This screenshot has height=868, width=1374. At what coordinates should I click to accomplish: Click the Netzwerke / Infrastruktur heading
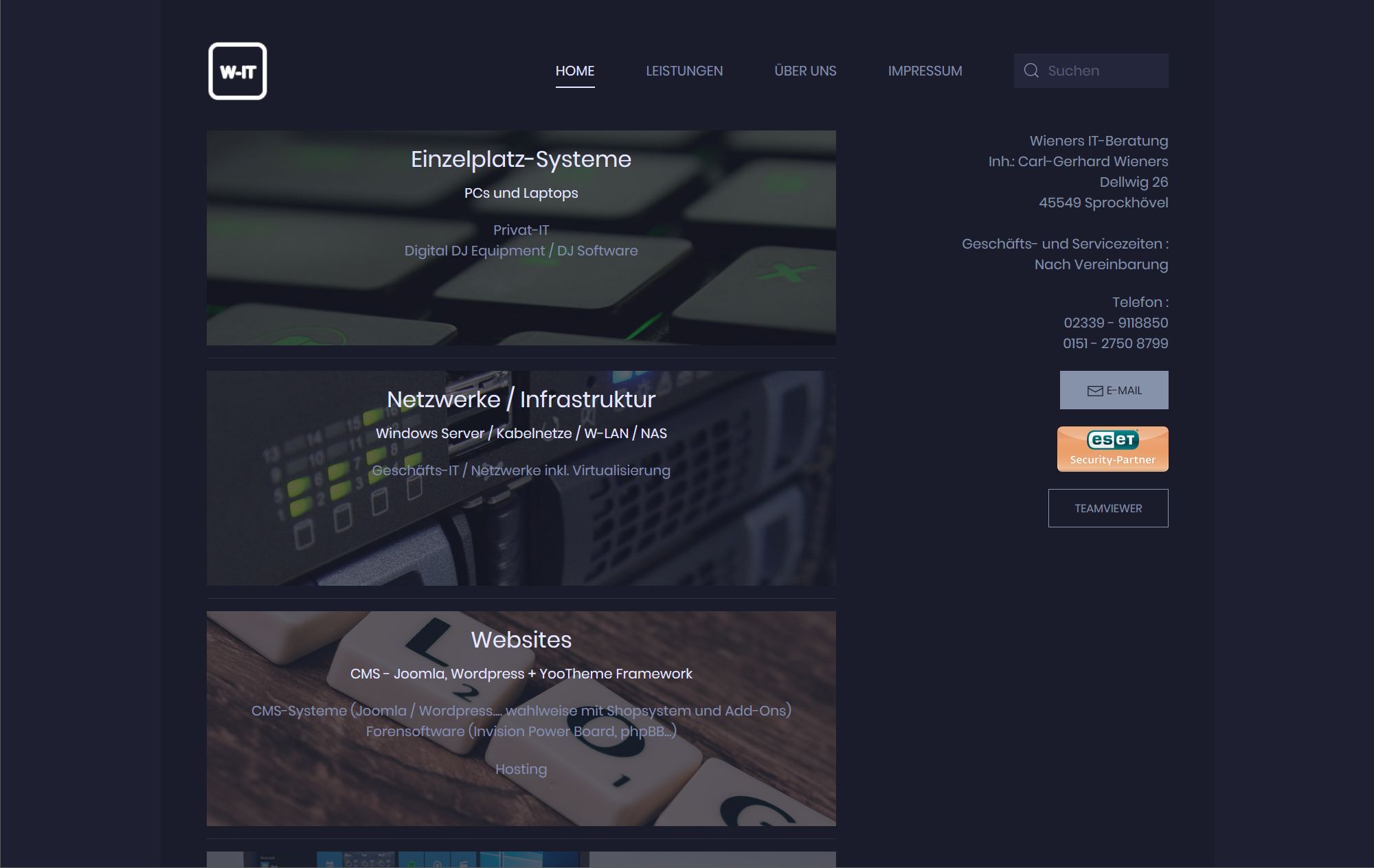[521, 400]
